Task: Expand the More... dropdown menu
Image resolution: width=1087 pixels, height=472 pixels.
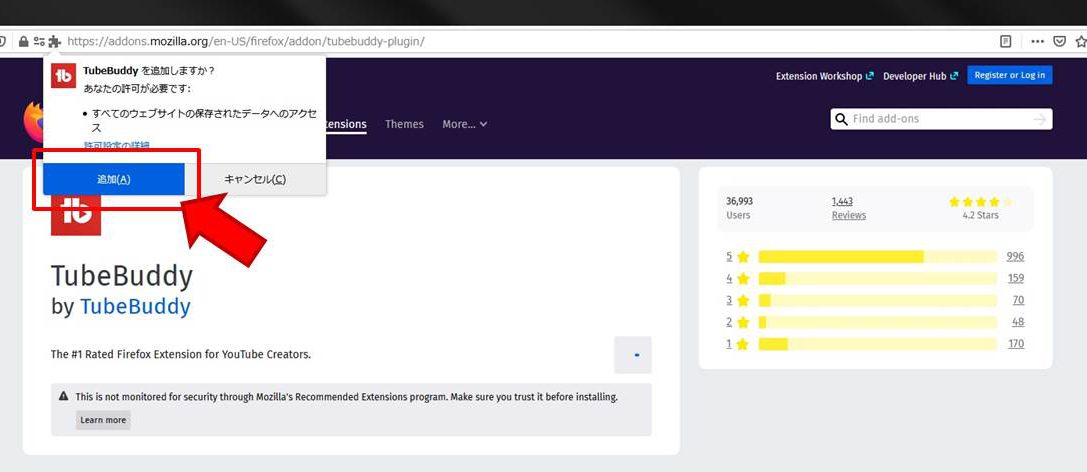Action: tap(464, 124)
